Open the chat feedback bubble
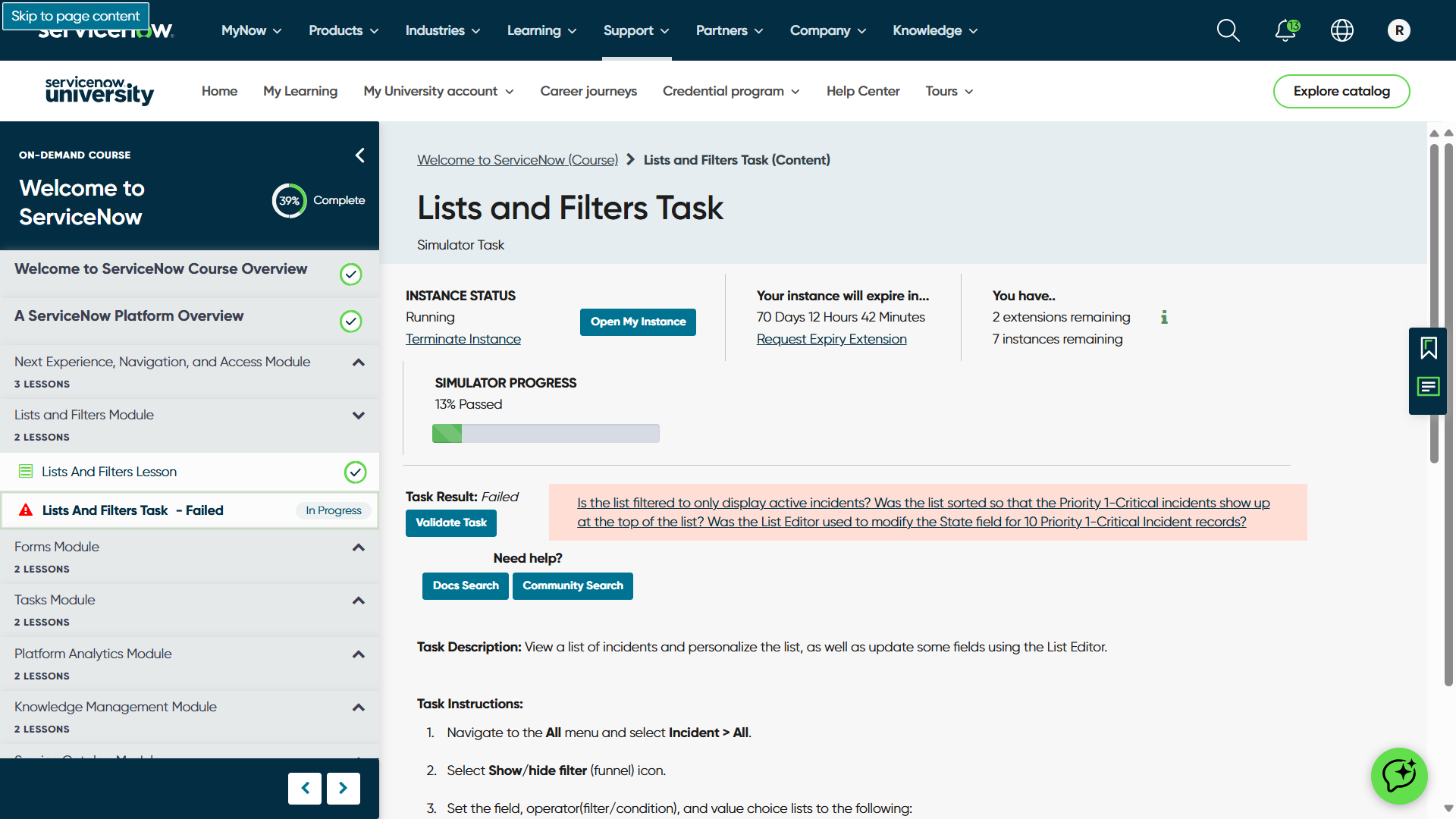This screenshot has height=819, width=1456. 1399,776
